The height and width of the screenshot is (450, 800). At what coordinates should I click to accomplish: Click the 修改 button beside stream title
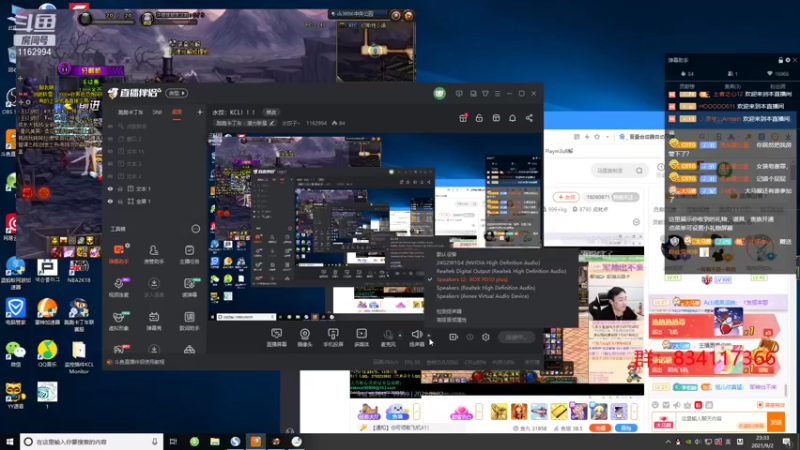pos(270,112)
